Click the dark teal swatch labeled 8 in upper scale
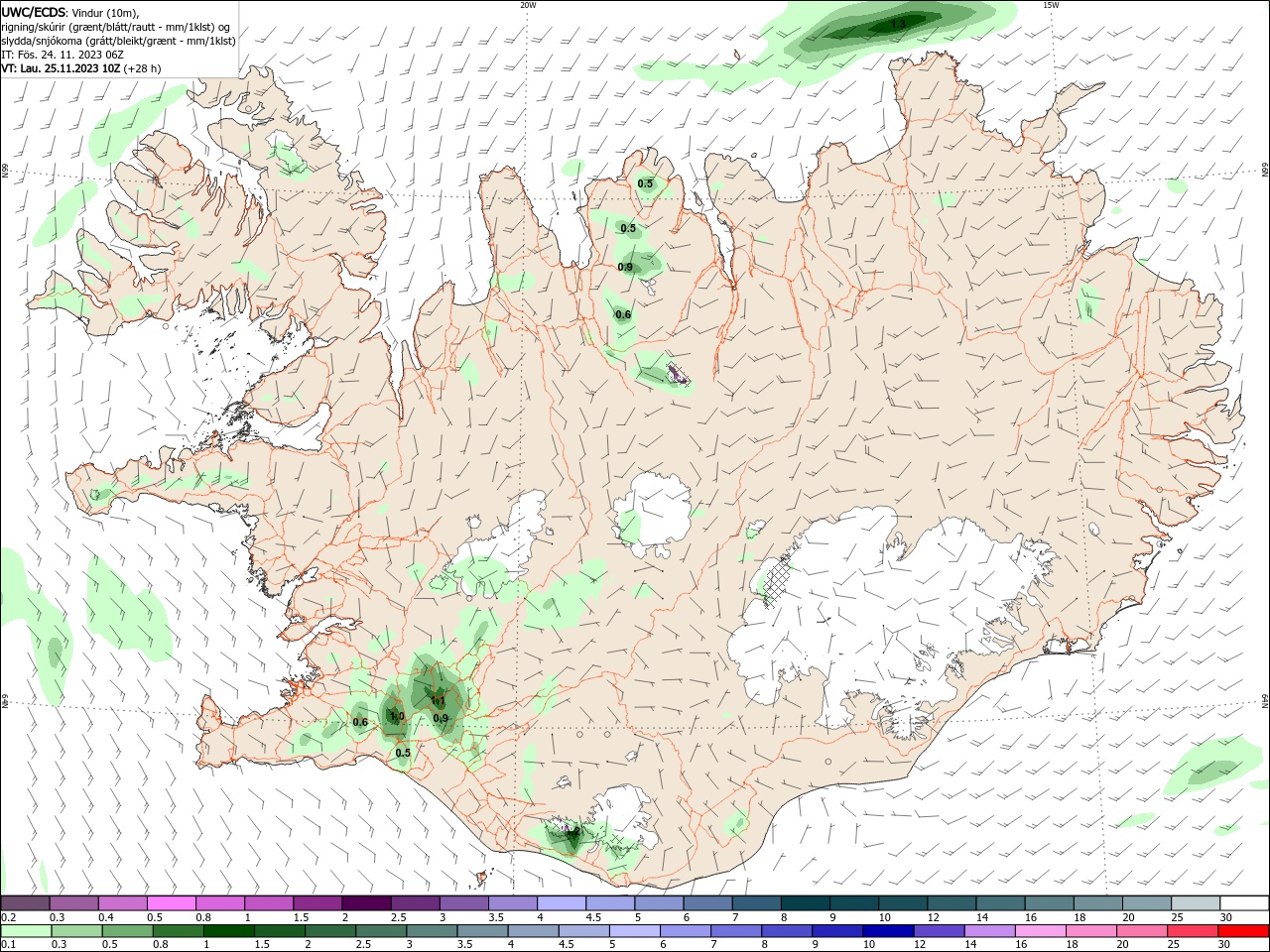This screenshot has height=952, width=1270. tap(805, 902)
